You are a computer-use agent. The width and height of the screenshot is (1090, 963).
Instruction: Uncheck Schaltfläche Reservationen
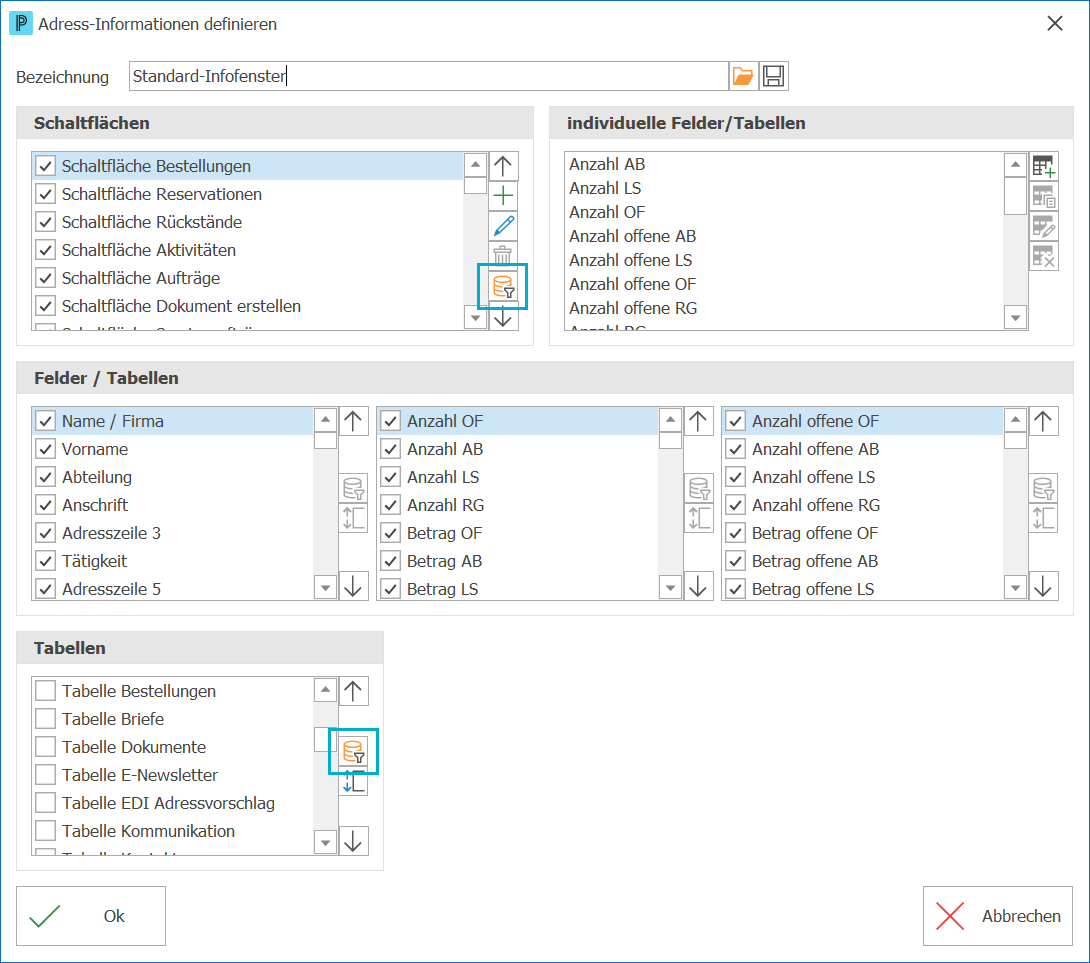point(46,194)
